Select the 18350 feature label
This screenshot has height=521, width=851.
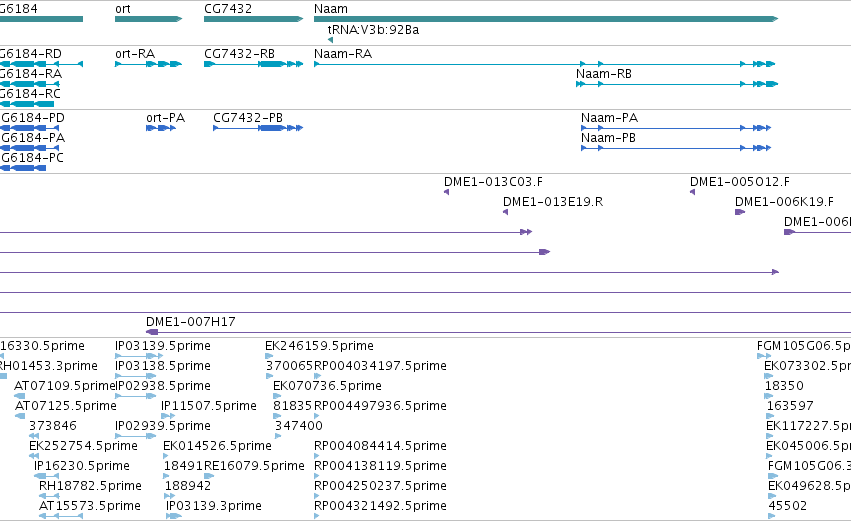784,386
